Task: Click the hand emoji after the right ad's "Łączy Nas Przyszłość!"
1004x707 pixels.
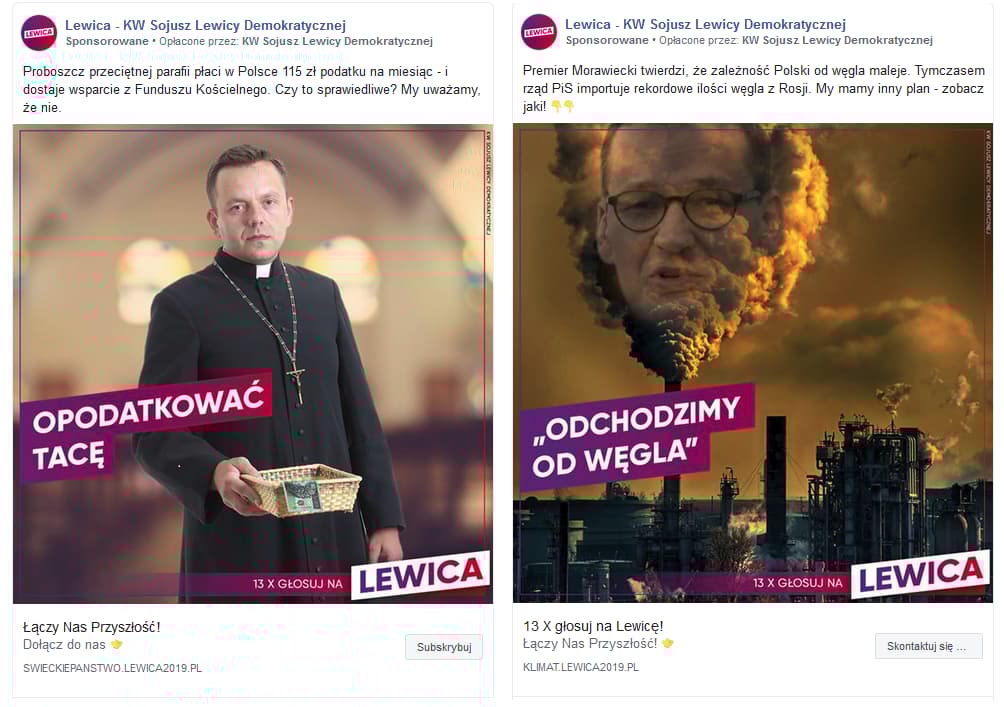Action: coord(668,643)
